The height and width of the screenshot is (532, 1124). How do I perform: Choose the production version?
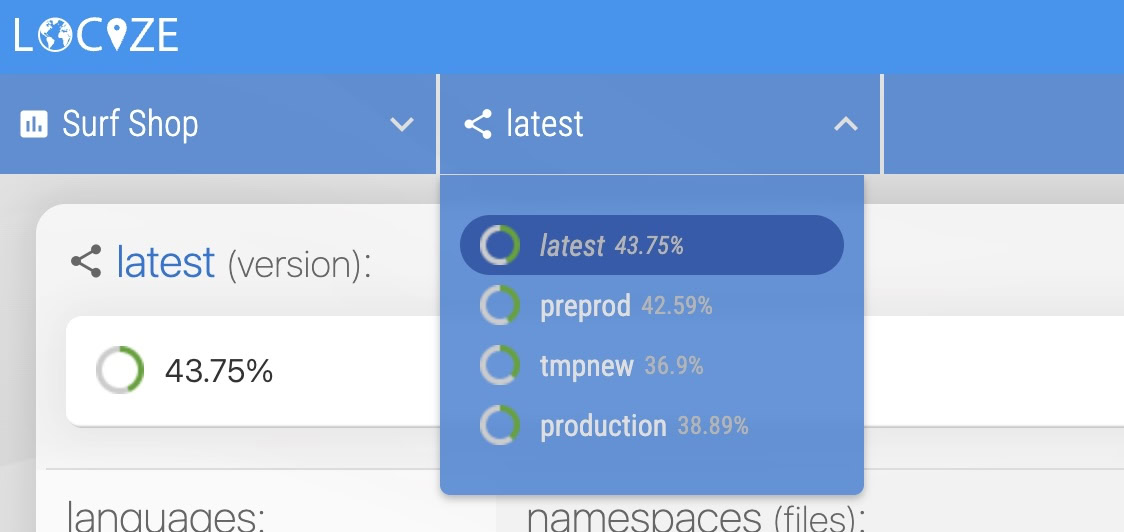point(603,426)
